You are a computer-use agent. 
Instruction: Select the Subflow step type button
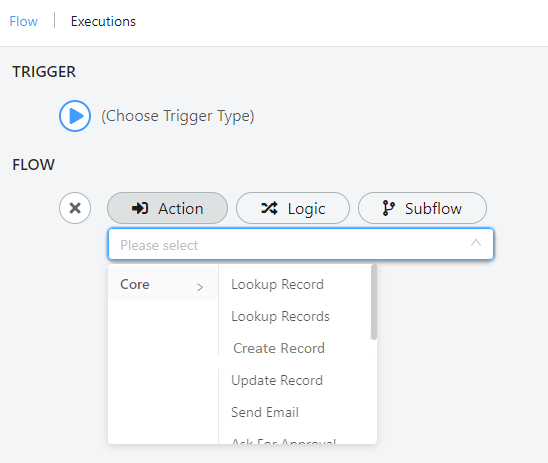click(422, 208)
